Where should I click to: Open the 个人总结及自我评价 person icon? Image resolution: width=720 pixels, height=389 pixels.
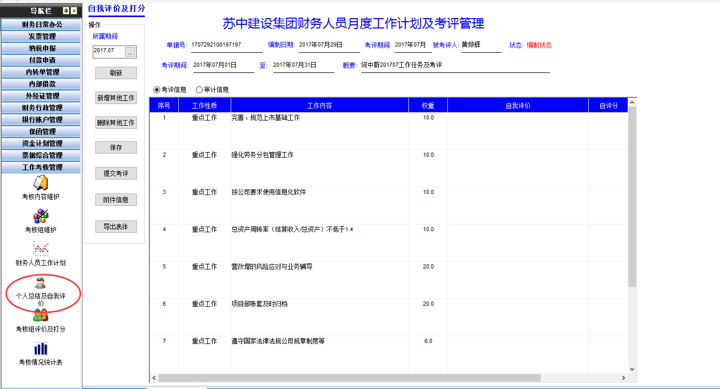coord(40,283)
